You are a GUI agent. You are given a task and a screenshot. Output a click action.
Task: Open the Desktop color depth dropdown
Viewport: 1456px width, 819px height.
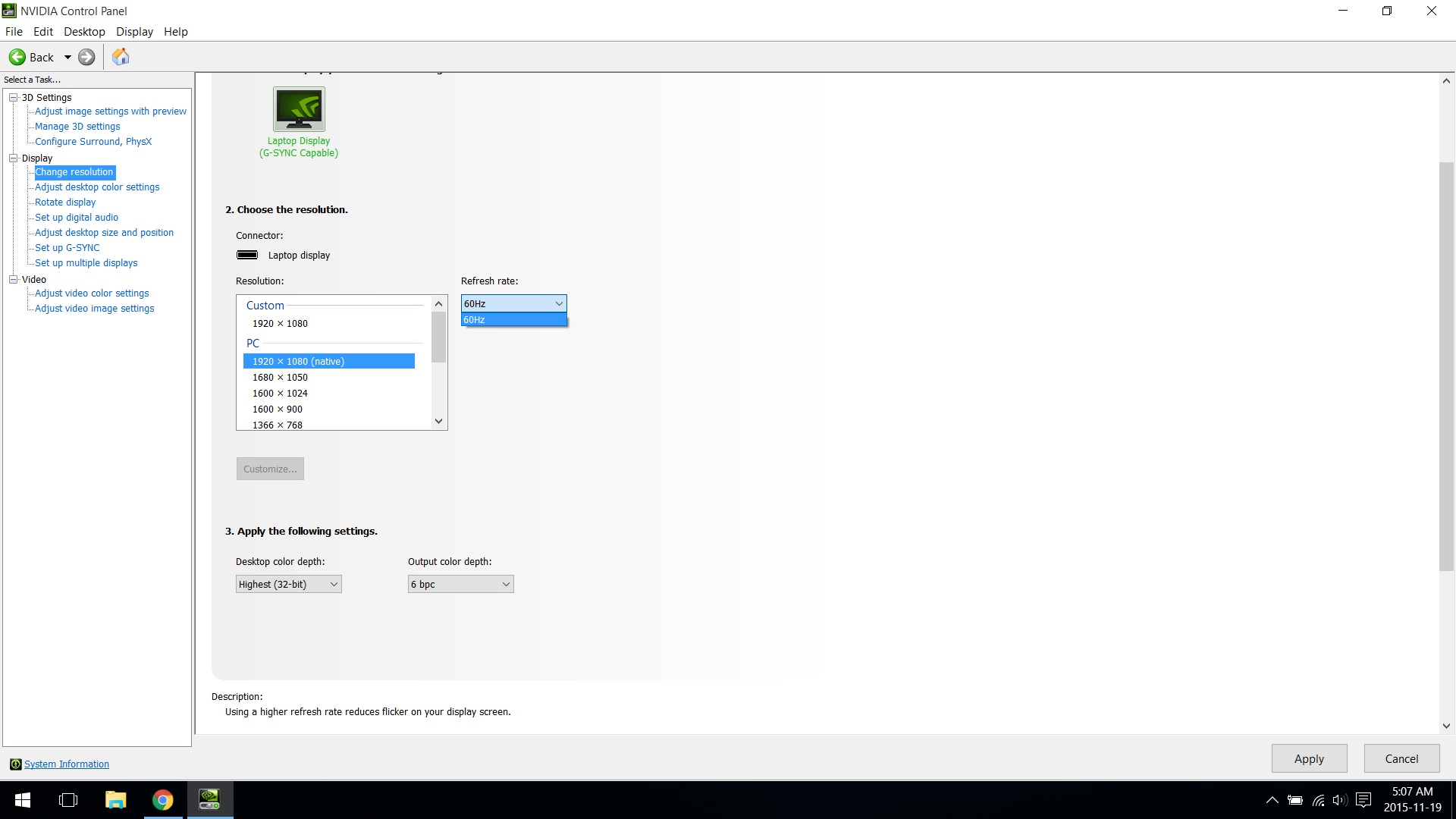[x=288, y=584]
